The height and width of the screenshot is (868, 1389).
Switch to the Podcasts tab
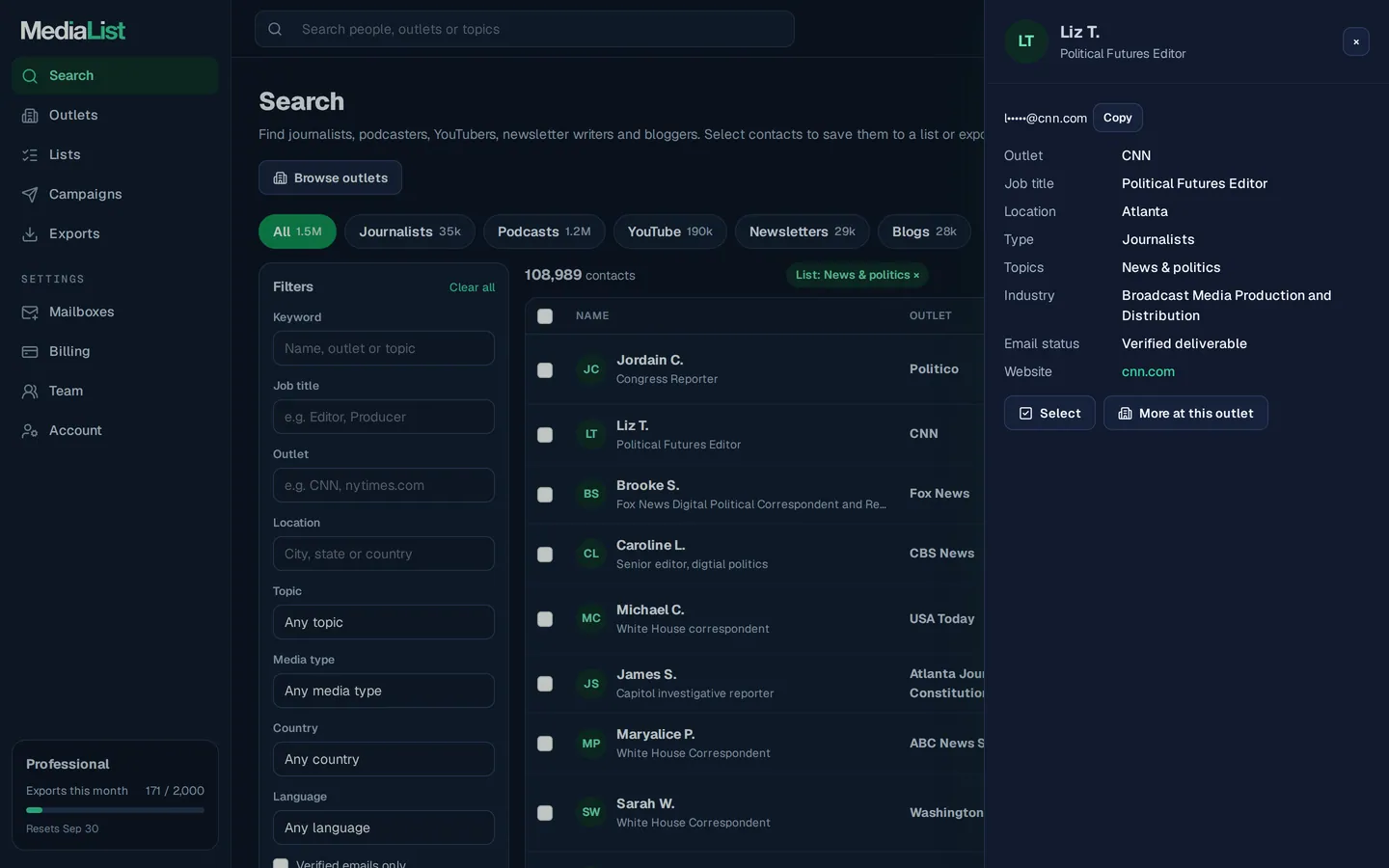pos(544,231)
